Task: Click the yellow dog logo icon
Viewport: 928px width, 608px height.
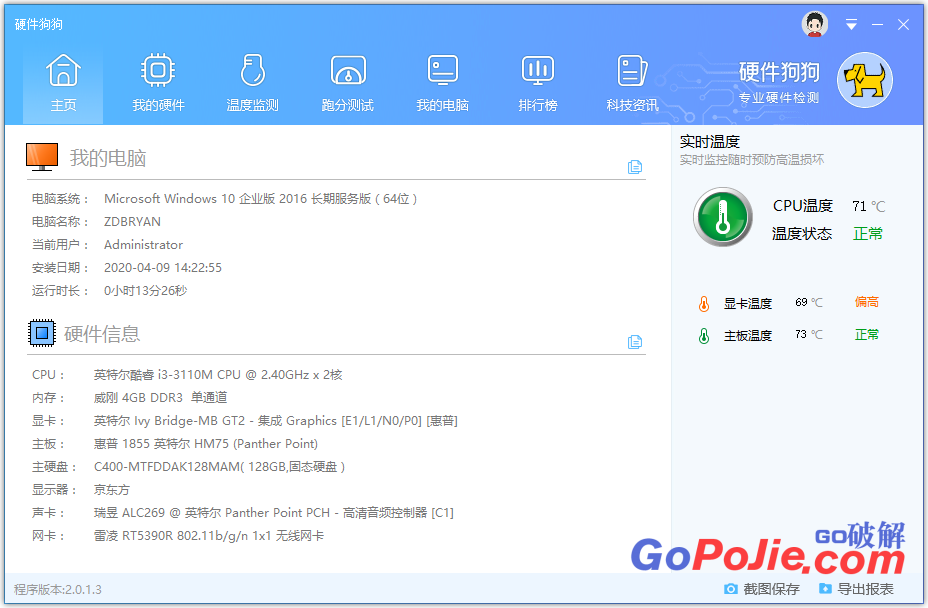Action: (865, 80)
